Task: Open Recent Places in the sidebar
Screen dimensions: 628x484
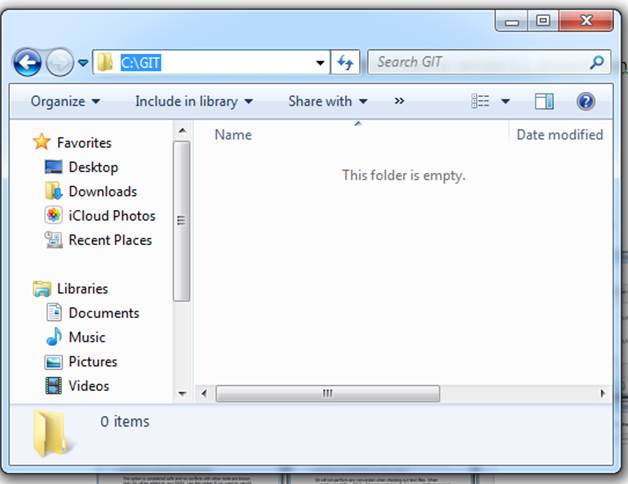Action: (x=110, y=240)
